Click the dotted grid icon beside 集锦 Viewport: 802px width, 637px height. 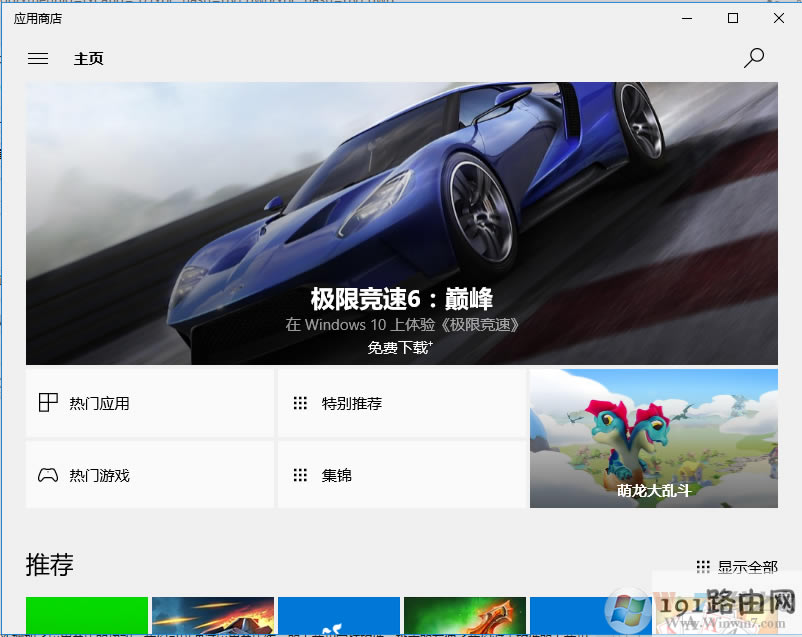coord(300,475)
